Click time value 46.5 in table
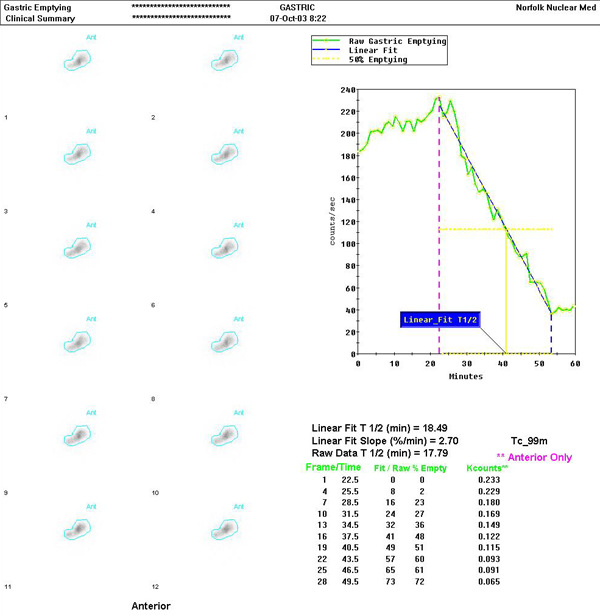Viewport: 600px width, 615px height. tap(350, 570)
